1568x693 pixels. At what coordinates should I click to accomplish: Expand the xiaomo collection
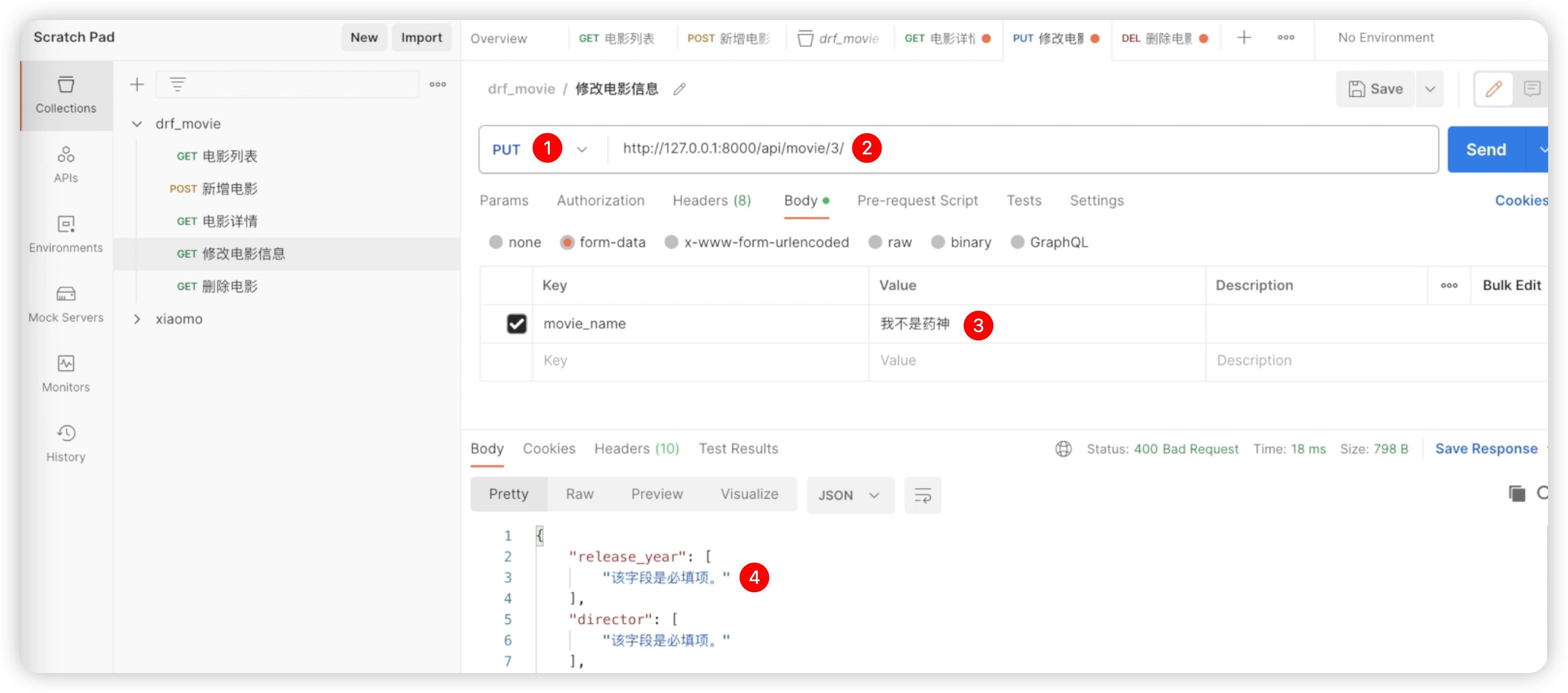tap(137, 319)
